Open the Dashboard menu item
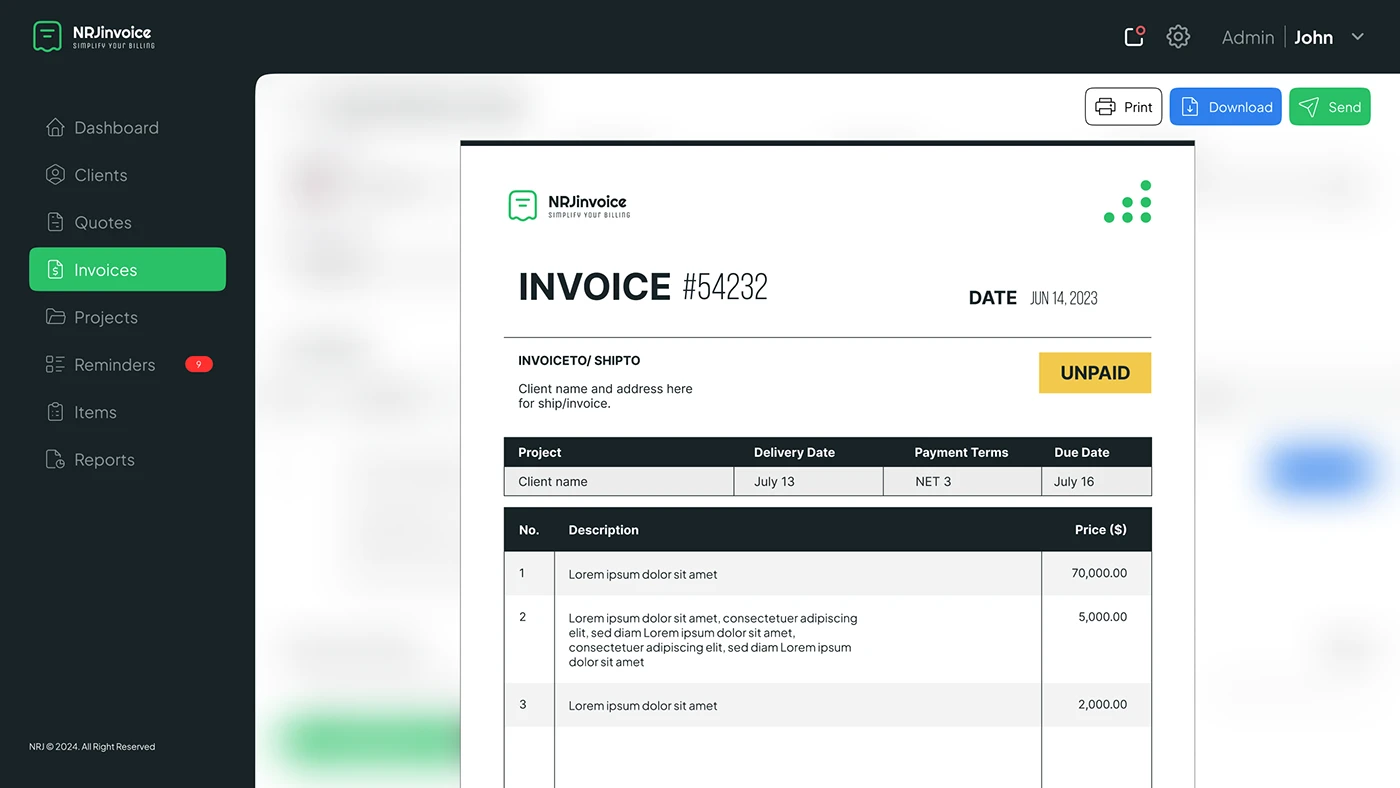Screen dimensions: 1400x788 (127, 127)
